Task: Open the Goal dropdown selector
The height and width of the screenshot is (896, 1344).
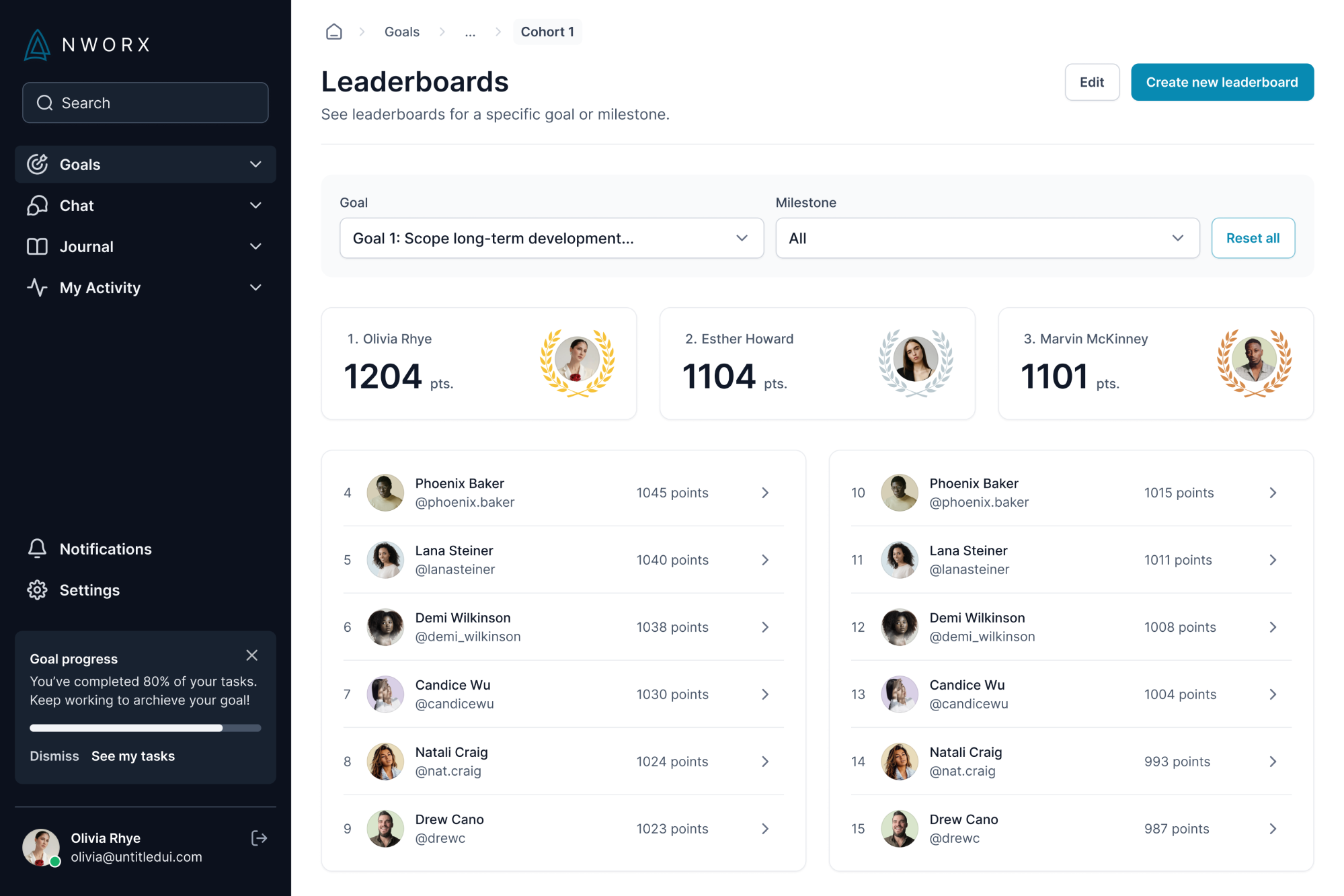Action: click(551, 238)
